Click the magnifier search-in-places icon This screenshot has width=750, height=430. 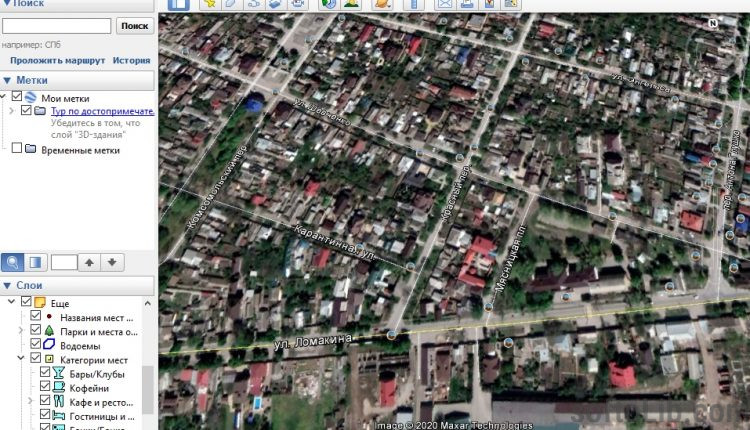click(x=12, y=262)
